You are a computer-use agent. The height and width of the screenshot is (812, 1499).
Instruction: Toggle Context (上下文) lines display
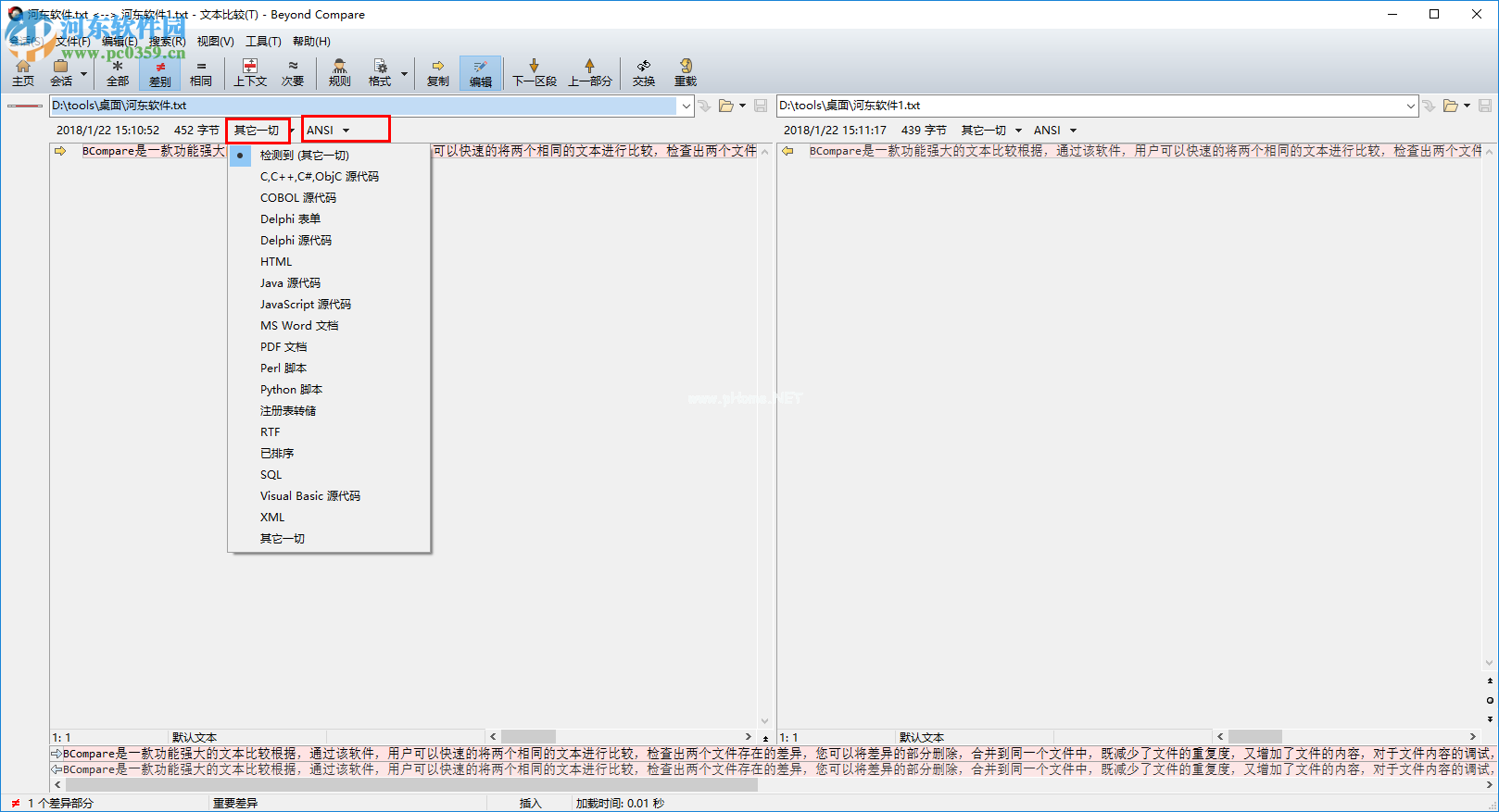(x=250, y=73)
